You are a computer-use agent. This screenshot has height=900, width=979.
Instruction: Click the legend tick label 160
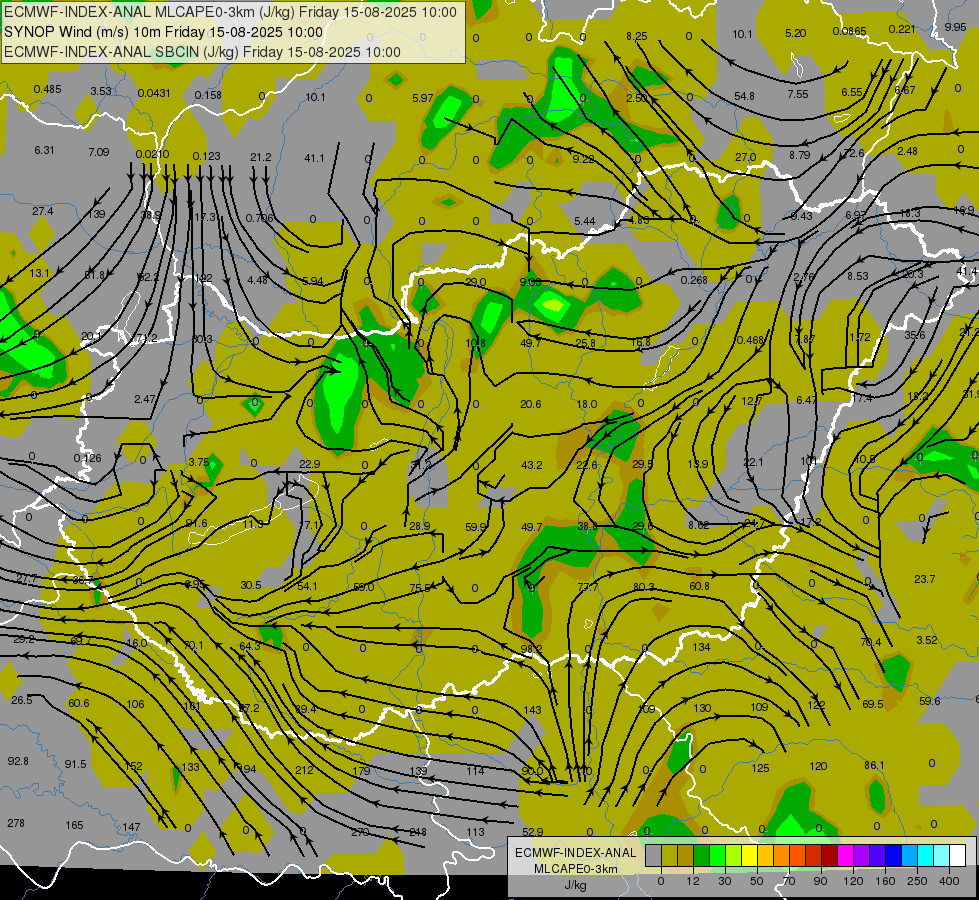(x=885, y=881)
